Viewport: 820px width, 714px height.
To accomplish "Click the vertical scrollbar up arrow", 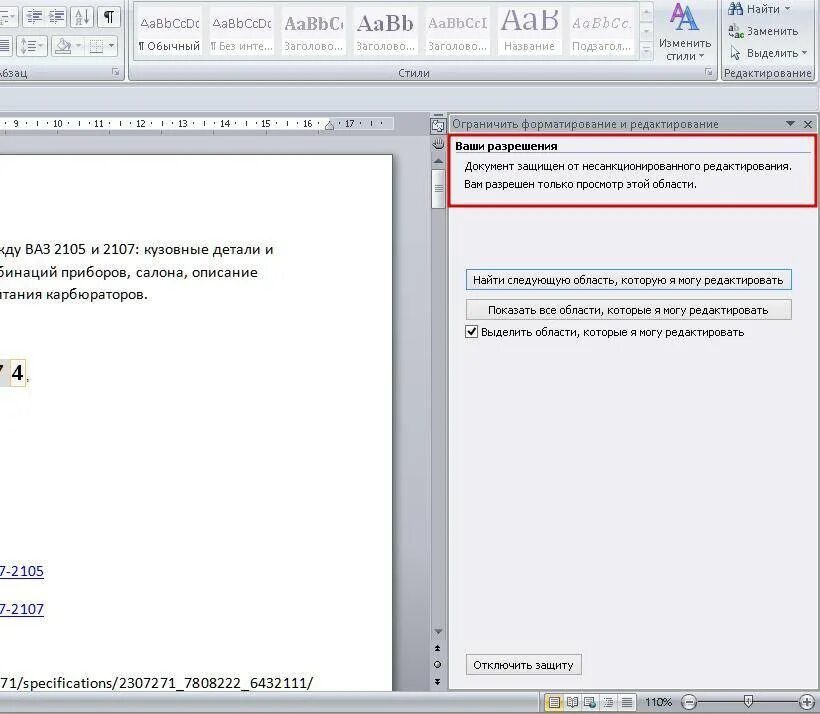I will click(x=438, y=161).
